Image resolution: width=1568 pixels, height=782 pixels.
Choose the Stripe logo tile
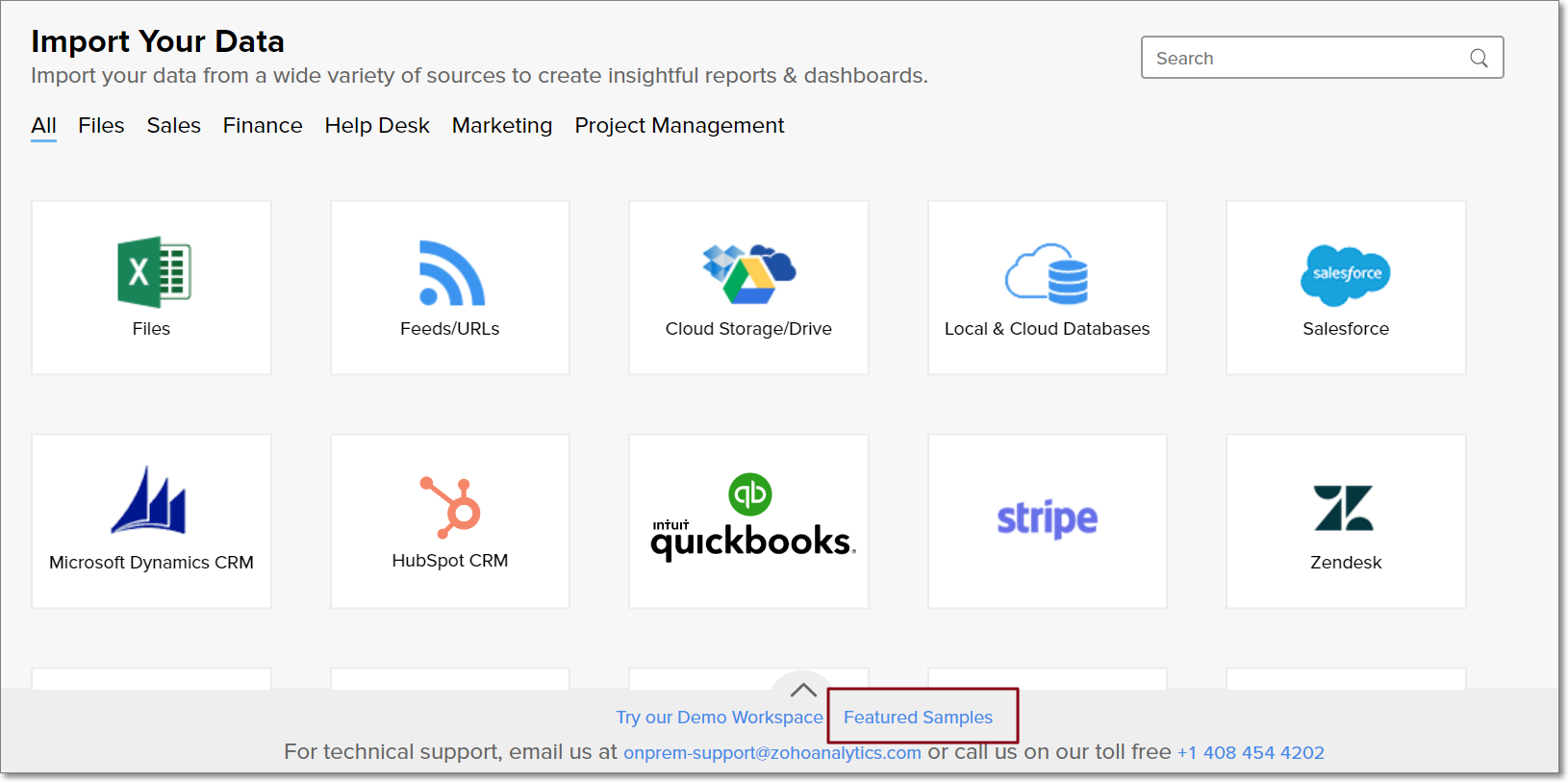1048,519
